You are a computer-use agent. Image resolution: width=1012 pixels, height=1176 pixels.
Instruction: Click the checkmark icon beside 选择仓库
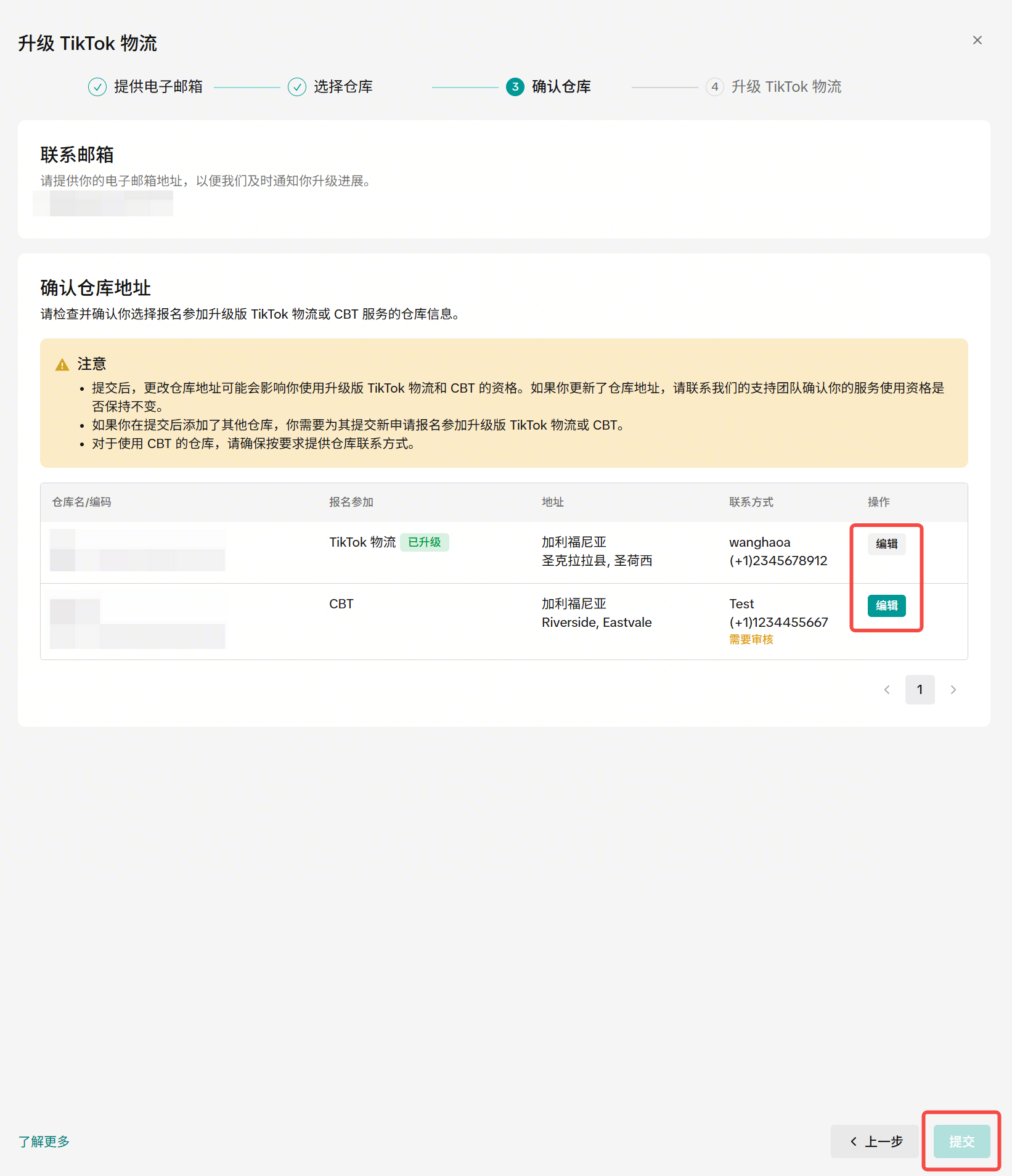click(297, 87)
